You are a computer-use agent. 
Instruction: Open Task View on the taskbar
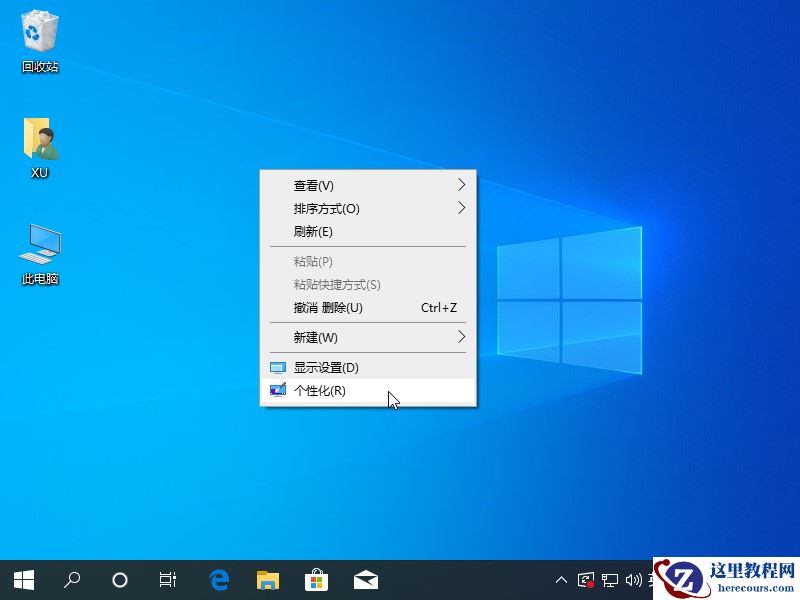coord(167,580)
